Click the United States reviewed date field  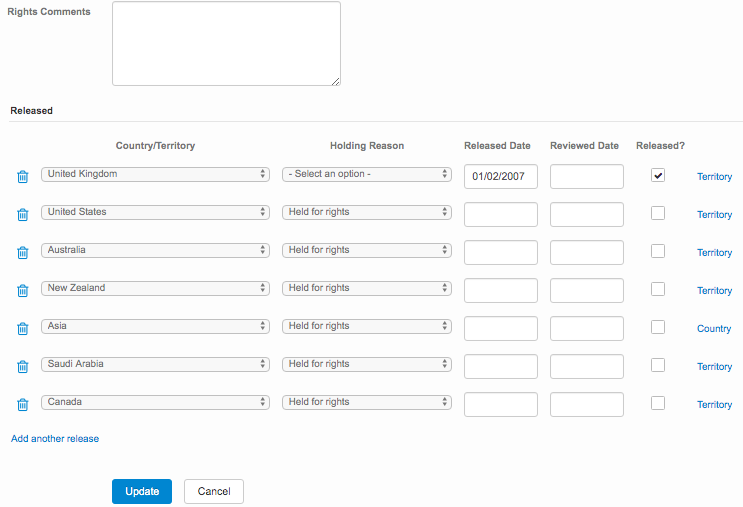[587, 214]
